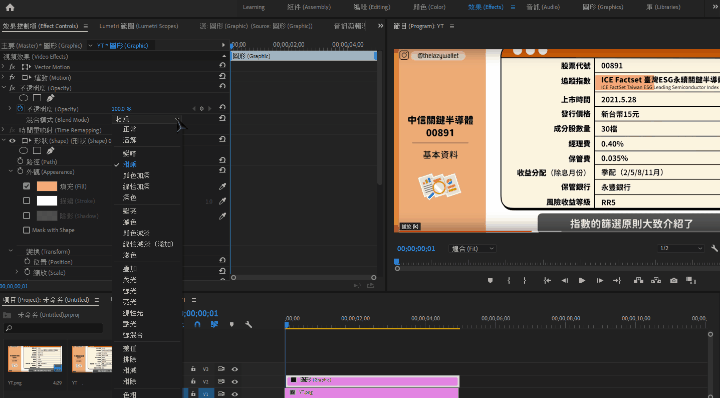This screenshot has height=398, width=720.
Task: Toggle snapping magnet in the timeline
Action: coord(197,325)
